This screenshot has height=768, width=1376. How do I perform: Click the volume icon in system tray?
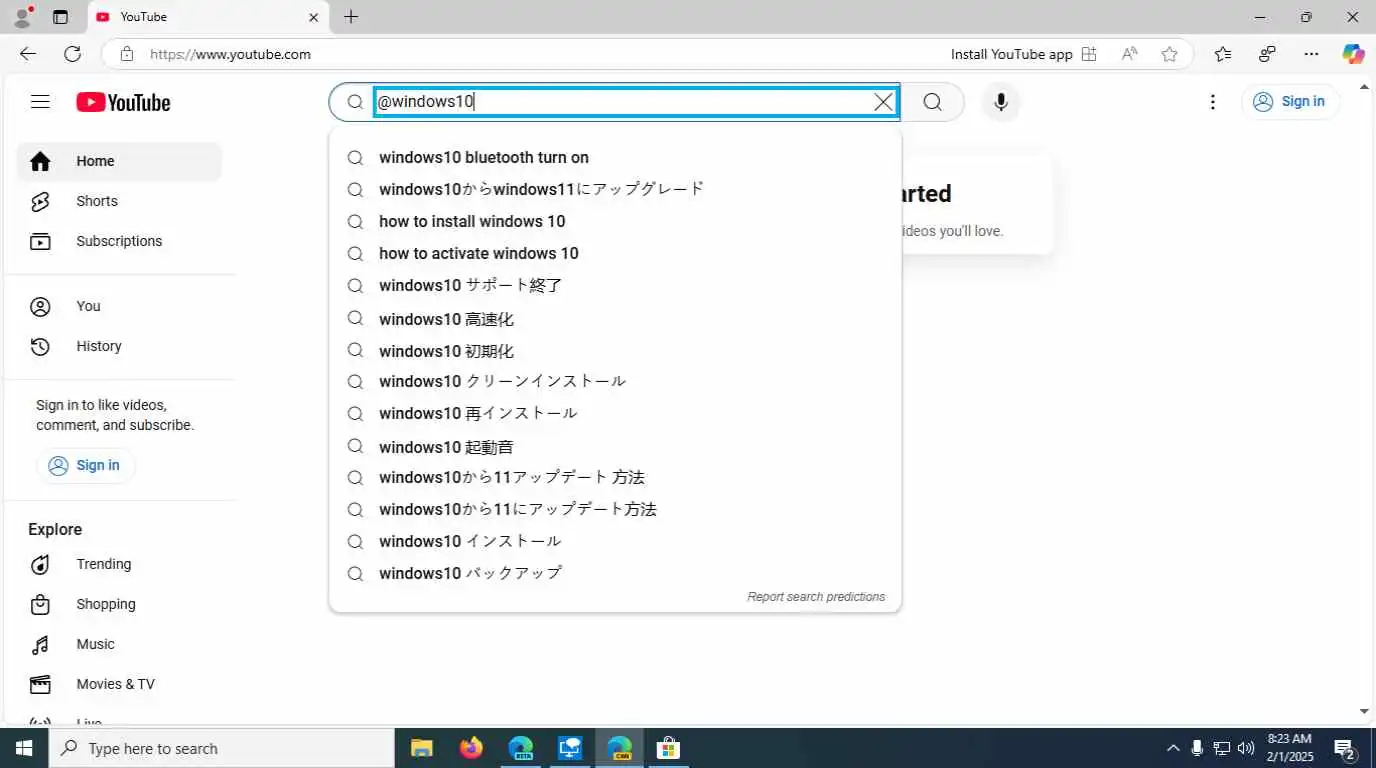(x=1246, y=748)
